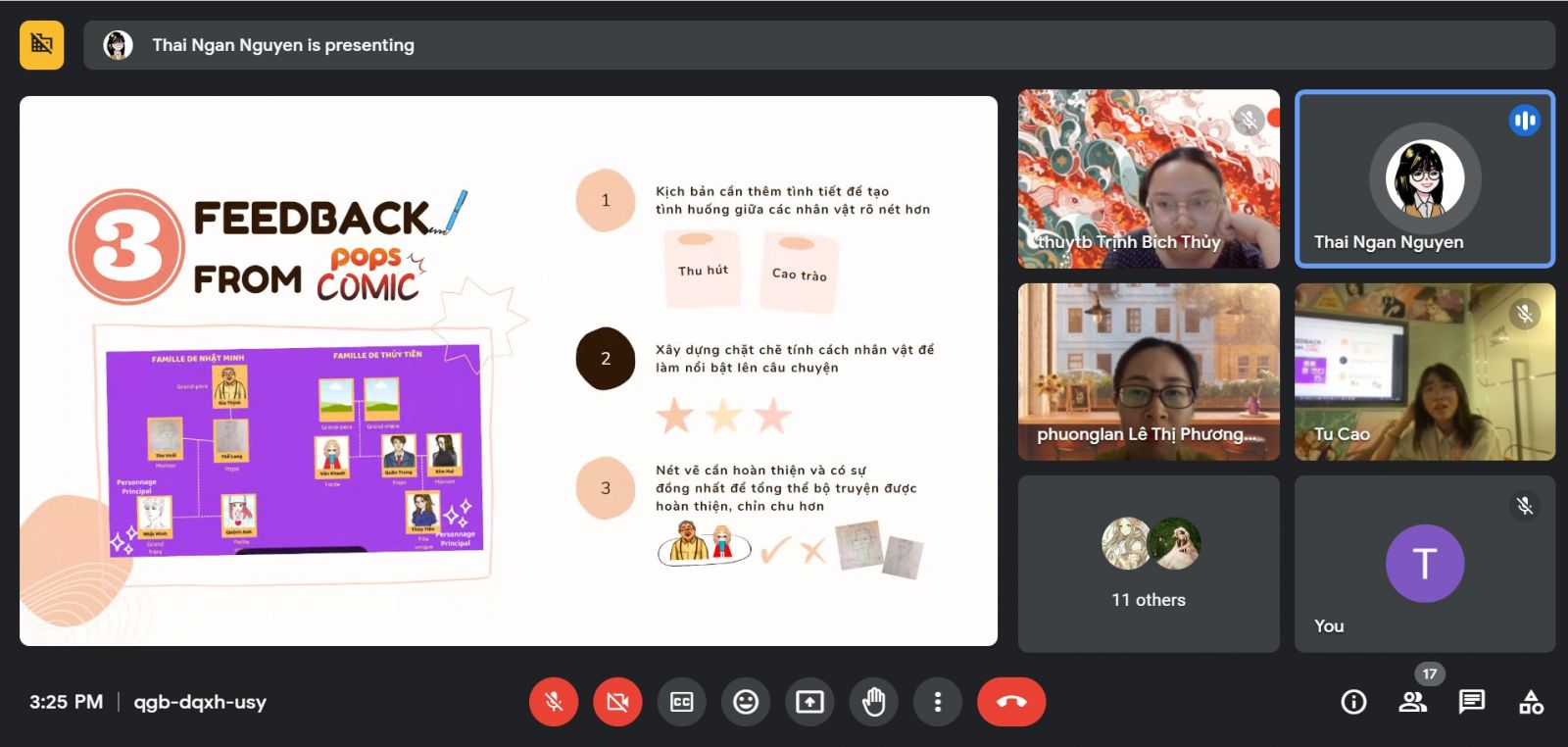Show the people participants panel
This screenshot has width=1568, height=747.
(x=1412, y=702)
